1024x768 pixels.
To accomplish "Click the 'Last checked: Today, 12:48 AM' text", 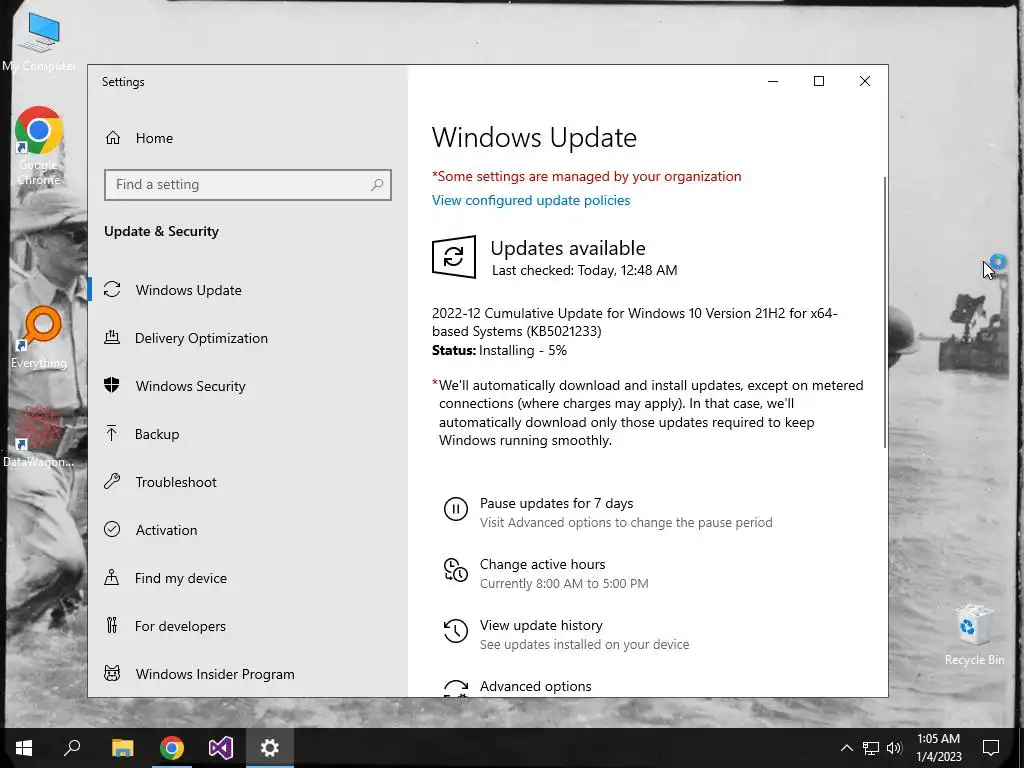I will pyautogui.click(x=584, y=270).
